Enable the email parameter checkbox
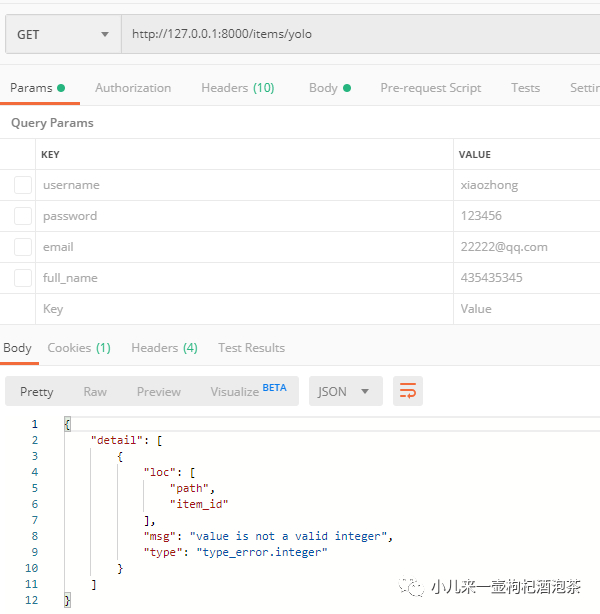This screenshot has height=614, width=600. [22, 247]
